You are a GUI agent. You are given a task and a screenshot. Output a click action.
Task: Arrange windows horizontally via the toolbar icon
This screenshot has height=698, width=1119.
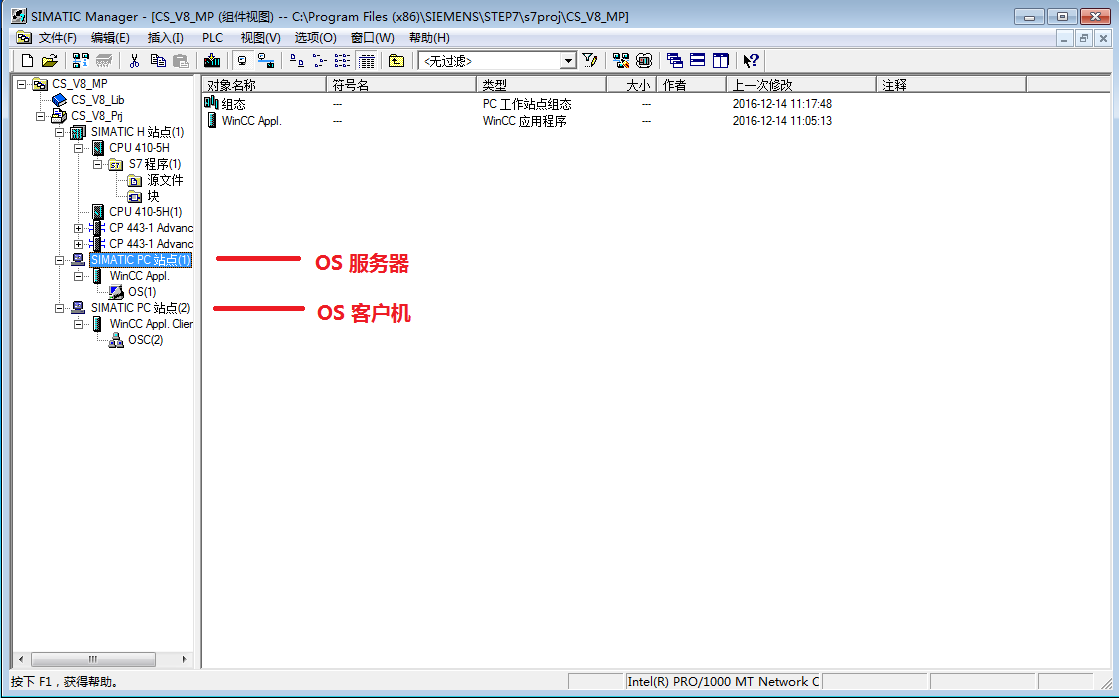click(697, 61)
